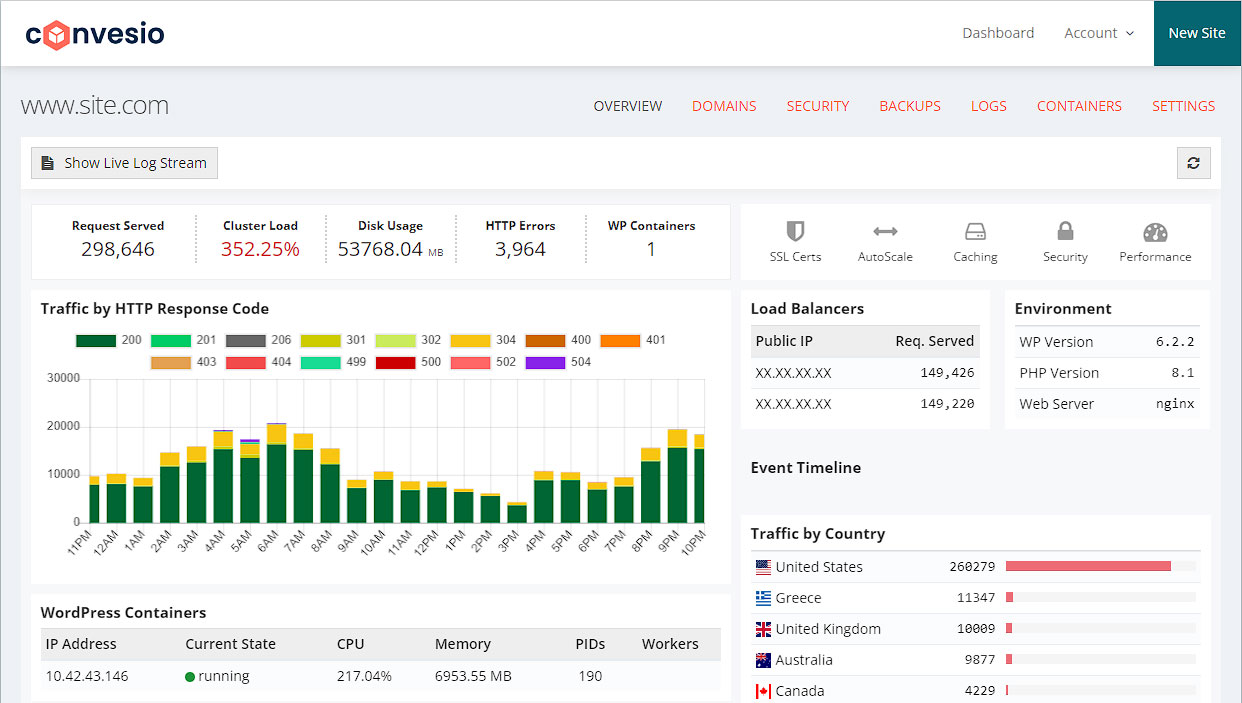Open the Caching drive icon
This screenshot has width=1242, height=703.
coord(975,232)
